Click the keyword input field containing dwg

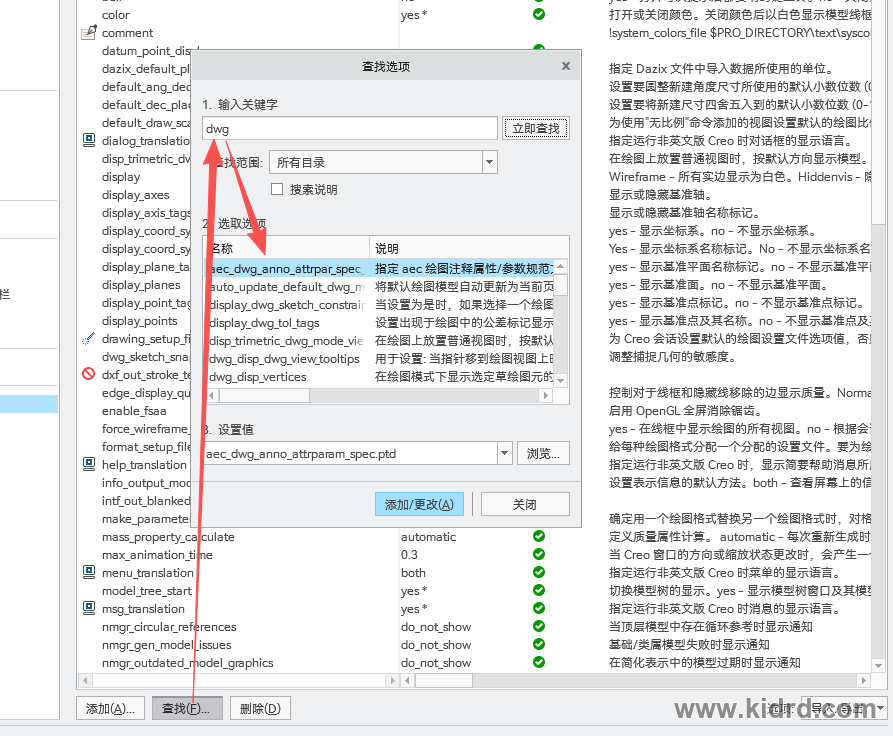350,128
